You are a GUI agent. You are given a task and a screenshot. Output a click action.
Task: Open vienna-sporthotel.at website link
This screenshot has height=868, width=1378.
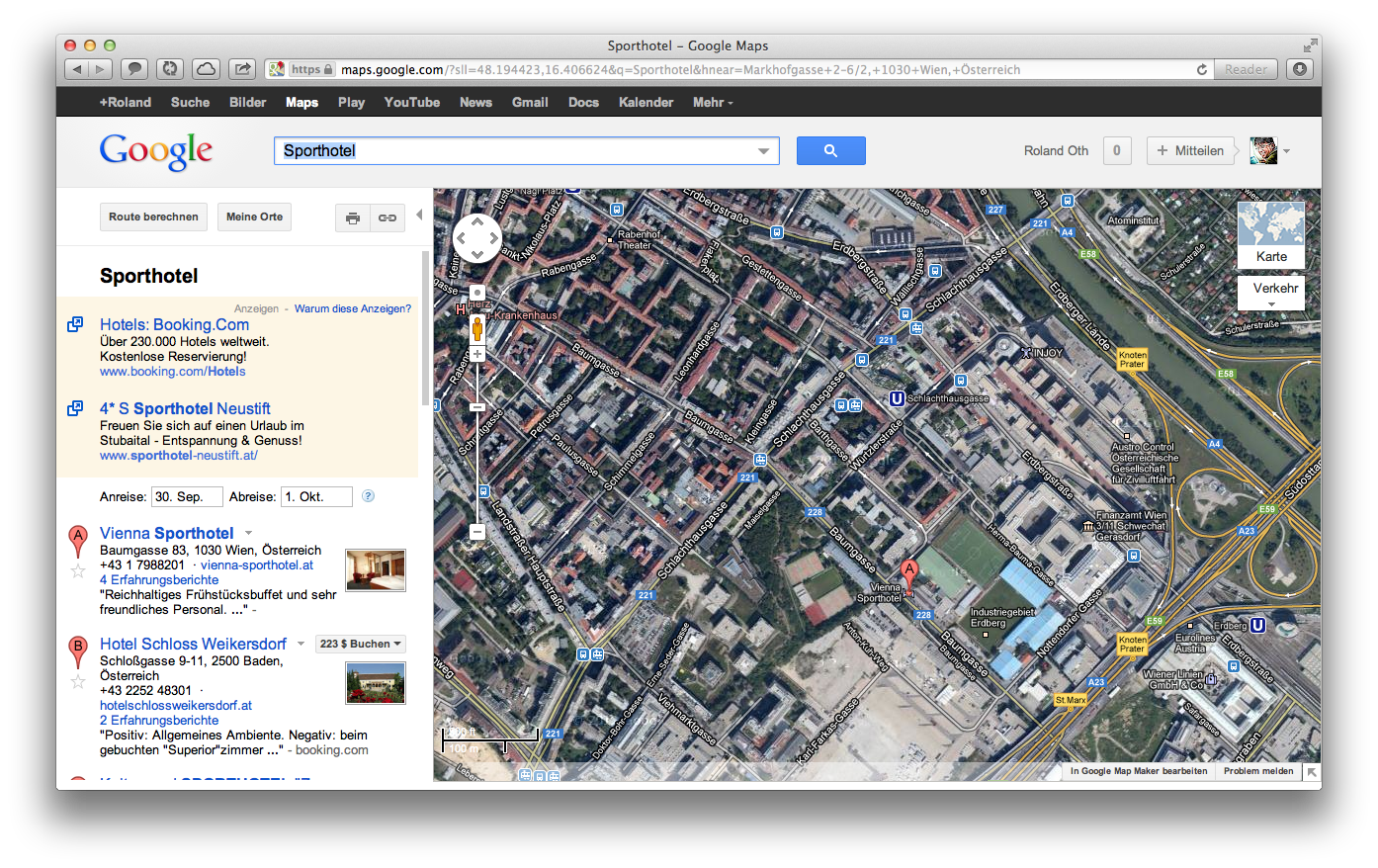point(257,565)
